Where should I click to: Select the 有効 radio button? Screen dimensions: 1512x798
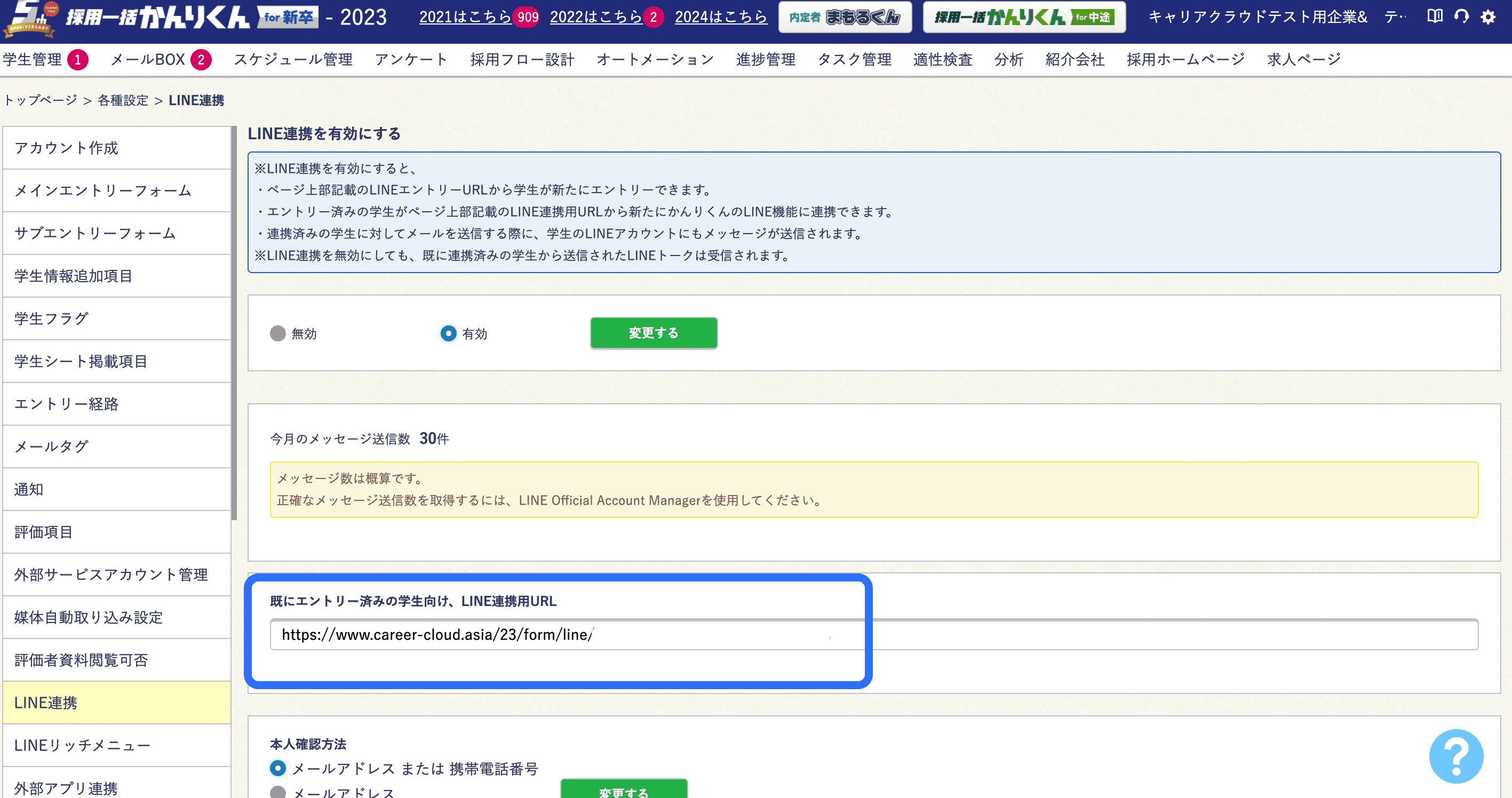click(x=449, y=333)
